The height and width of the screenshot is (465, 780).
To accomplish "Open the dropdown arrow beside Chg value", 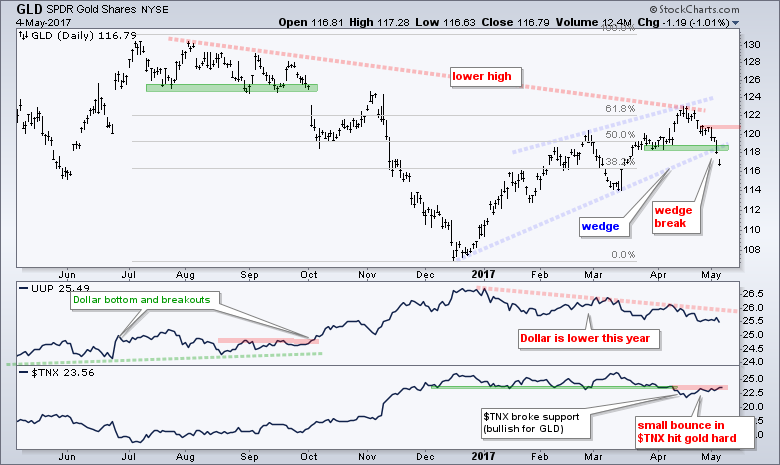I will (x=736, y=23).
